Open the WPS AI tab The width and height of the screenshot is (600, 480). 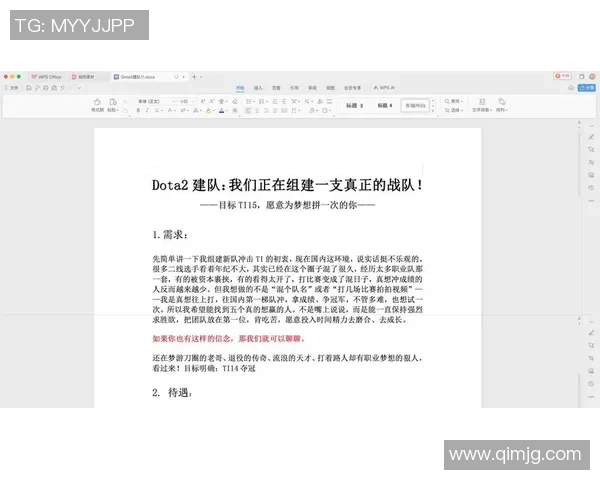(x=384, y=88)
